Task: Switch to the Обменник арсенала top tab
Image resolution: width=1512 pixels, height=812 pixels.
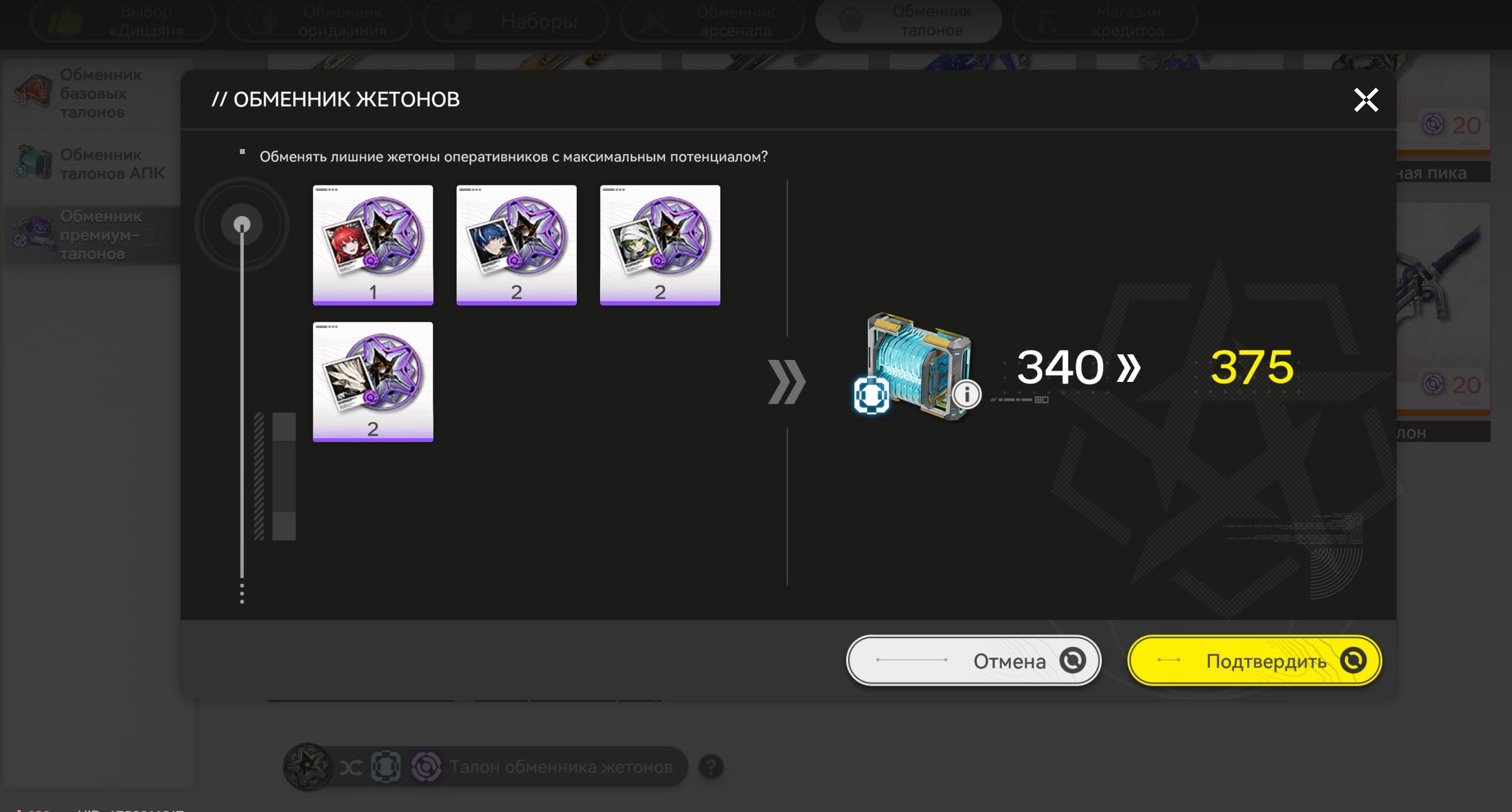Action: click(x=712, y=21)
